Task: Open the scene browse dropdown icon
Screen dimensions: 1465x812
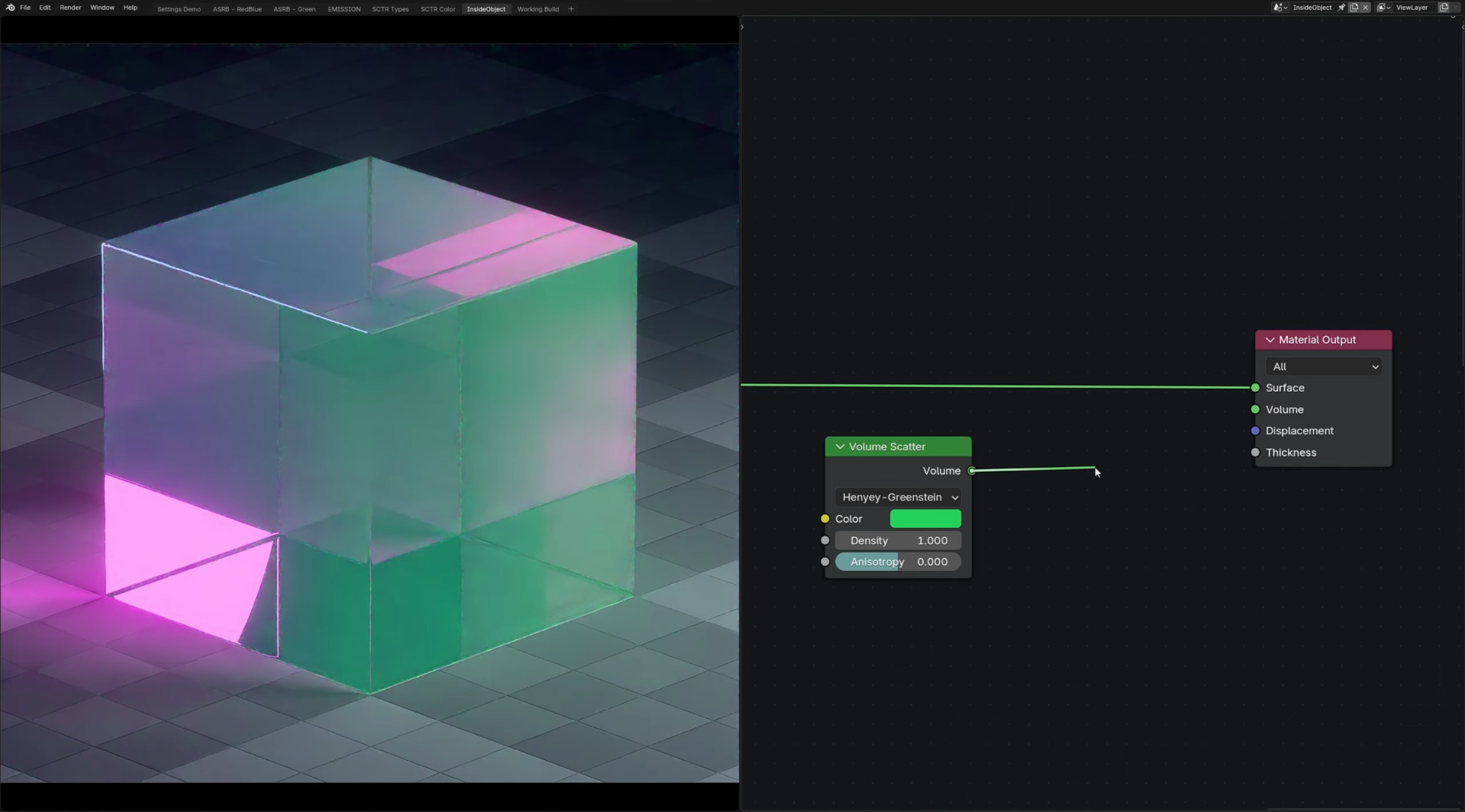Action: coord(1280,8)
